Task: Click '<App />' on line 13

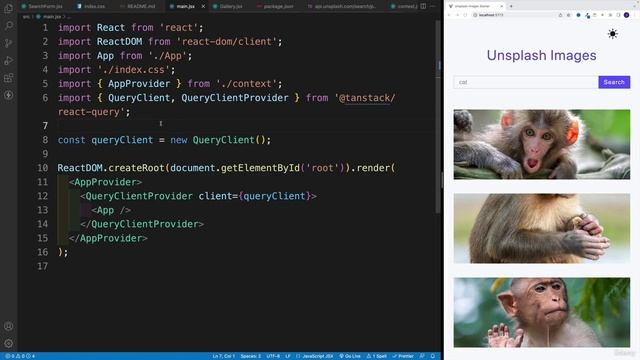Action: 111,210
